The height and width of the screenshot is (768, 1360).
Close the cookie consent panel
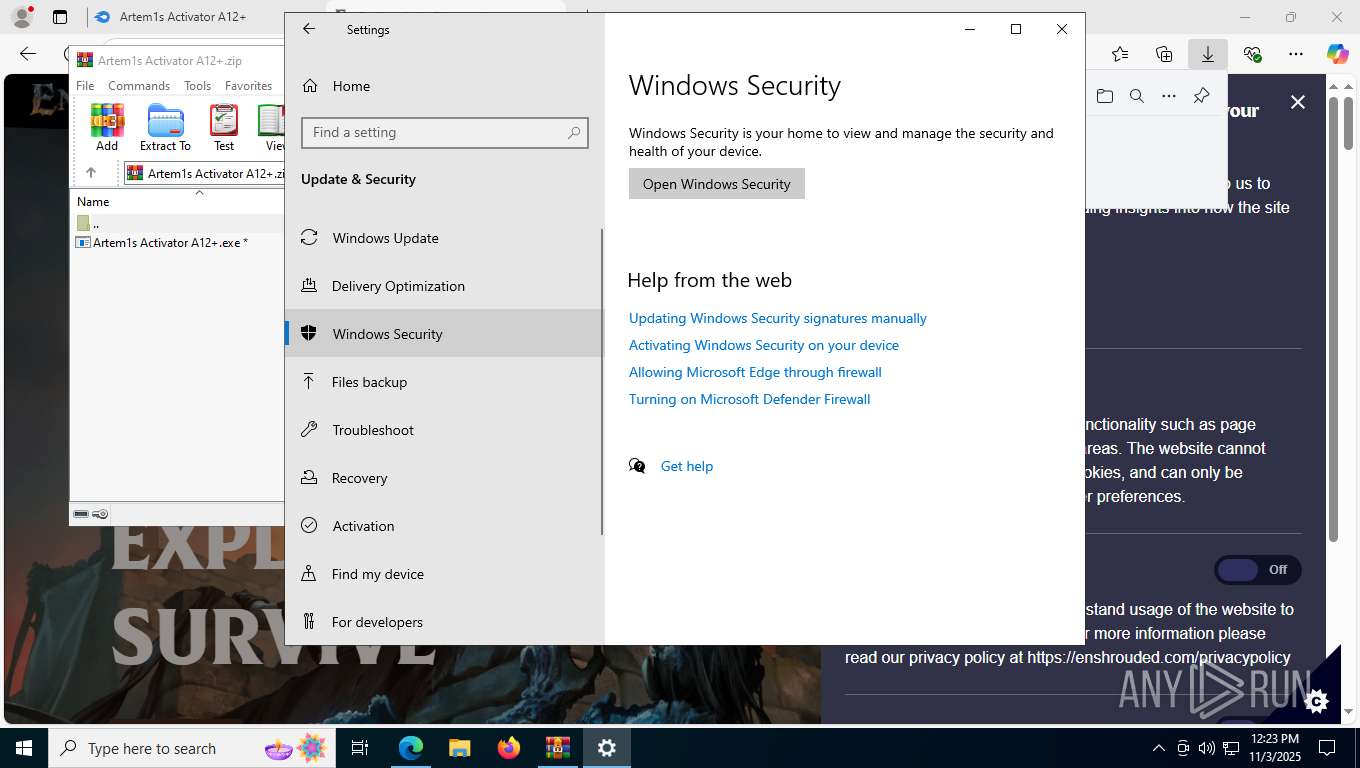coord(1298,102)
